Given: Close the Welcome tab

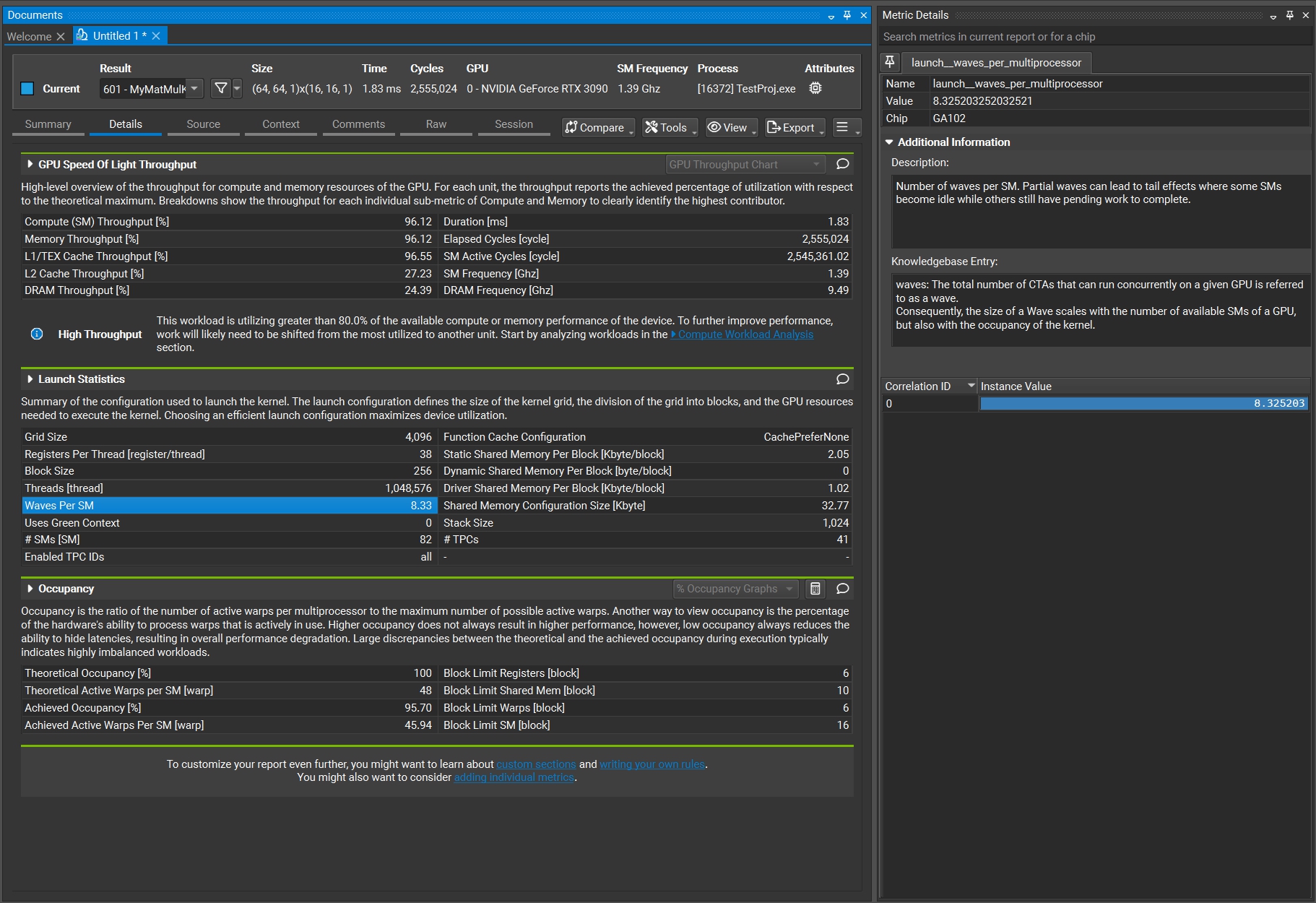Looking at the screenshot, I should pos(61,36).
